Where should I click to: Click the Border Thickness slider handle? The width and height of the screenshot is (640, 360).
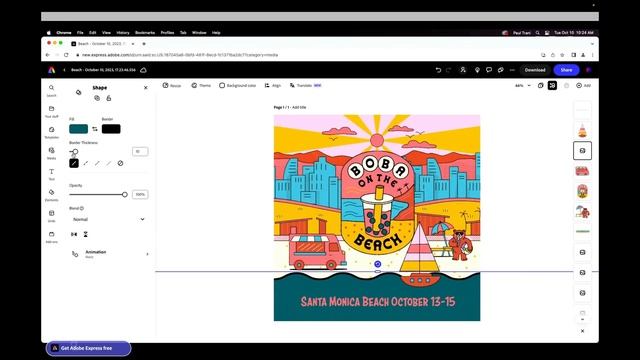coord(75,151)
